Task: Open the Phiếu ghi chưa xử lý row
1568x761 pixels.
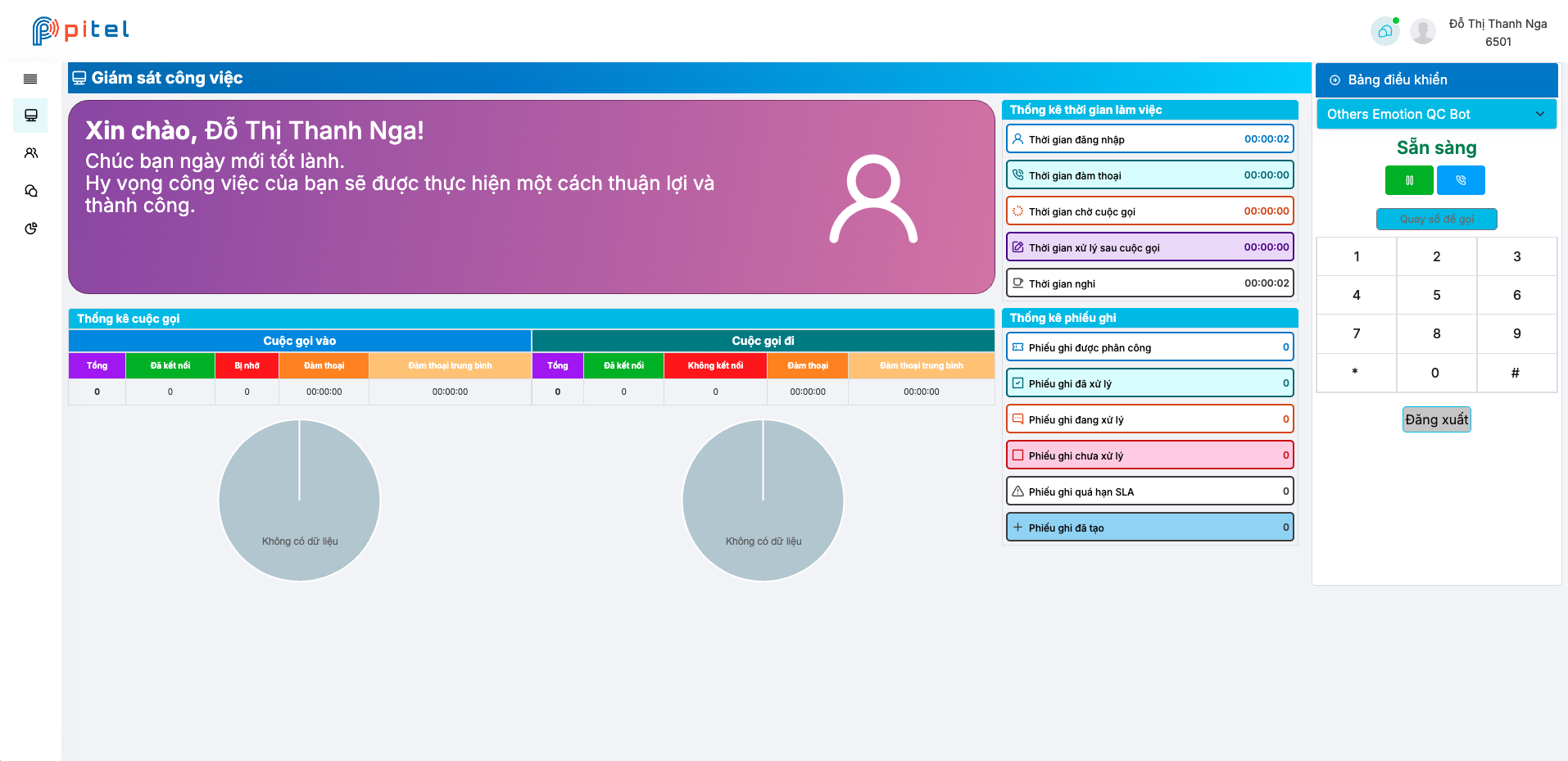Action: pos(1149,455)
